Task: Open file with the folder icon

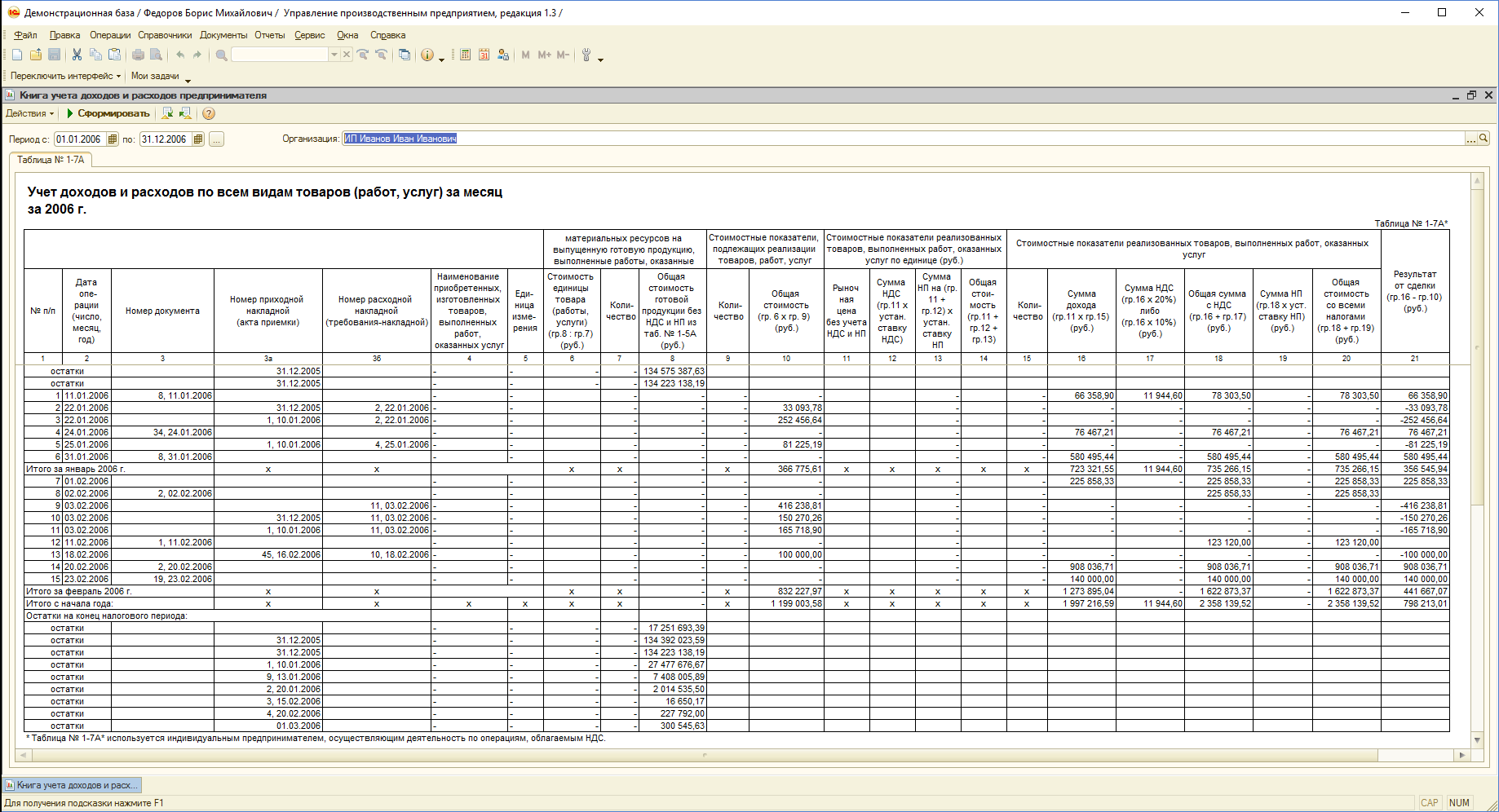Action: click(36, 55)
